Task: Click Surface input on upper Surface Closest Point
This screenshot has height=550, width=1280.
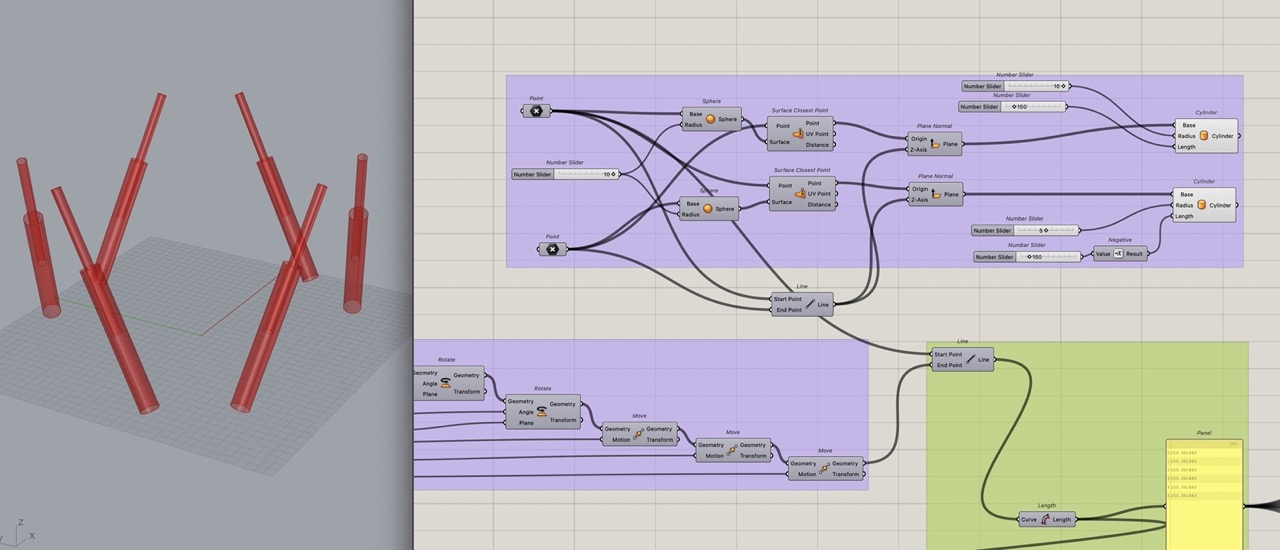Action: coord(780,141)
